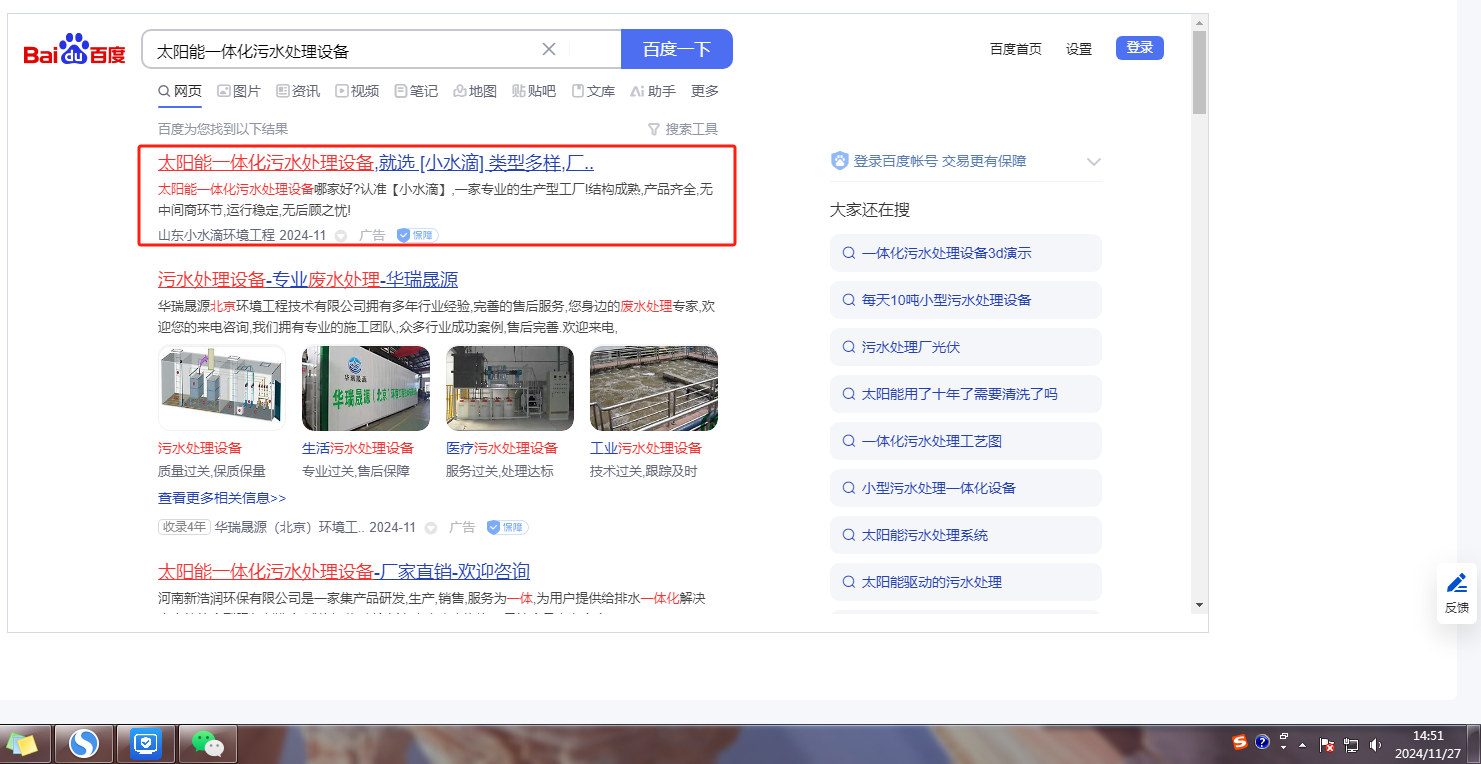This screenshot has height=764, width=1481.
Task: Click the 山东小水滴环境工程 source text
Action: click(216, 235)
